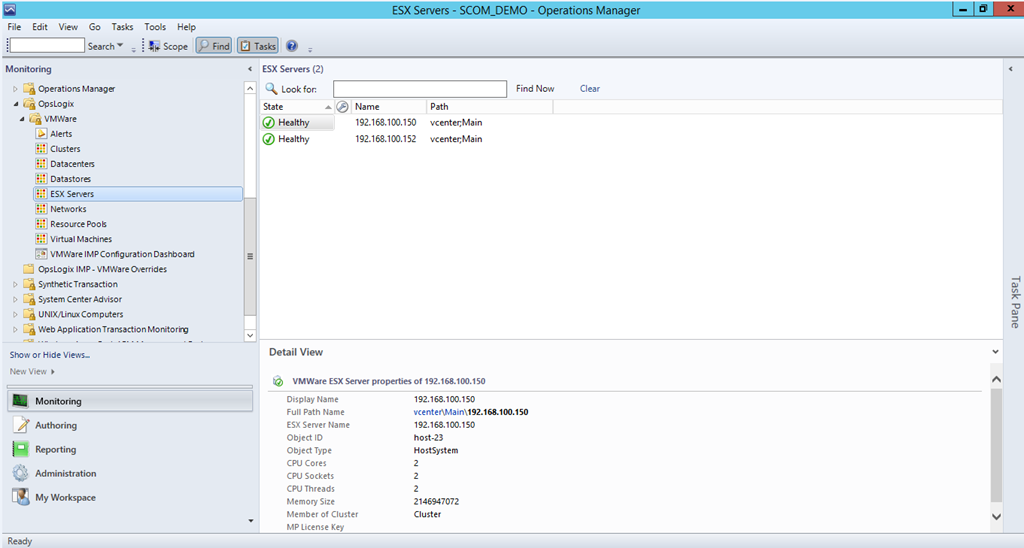Open the Go menu
The image size is (1024, 548).
95,27
